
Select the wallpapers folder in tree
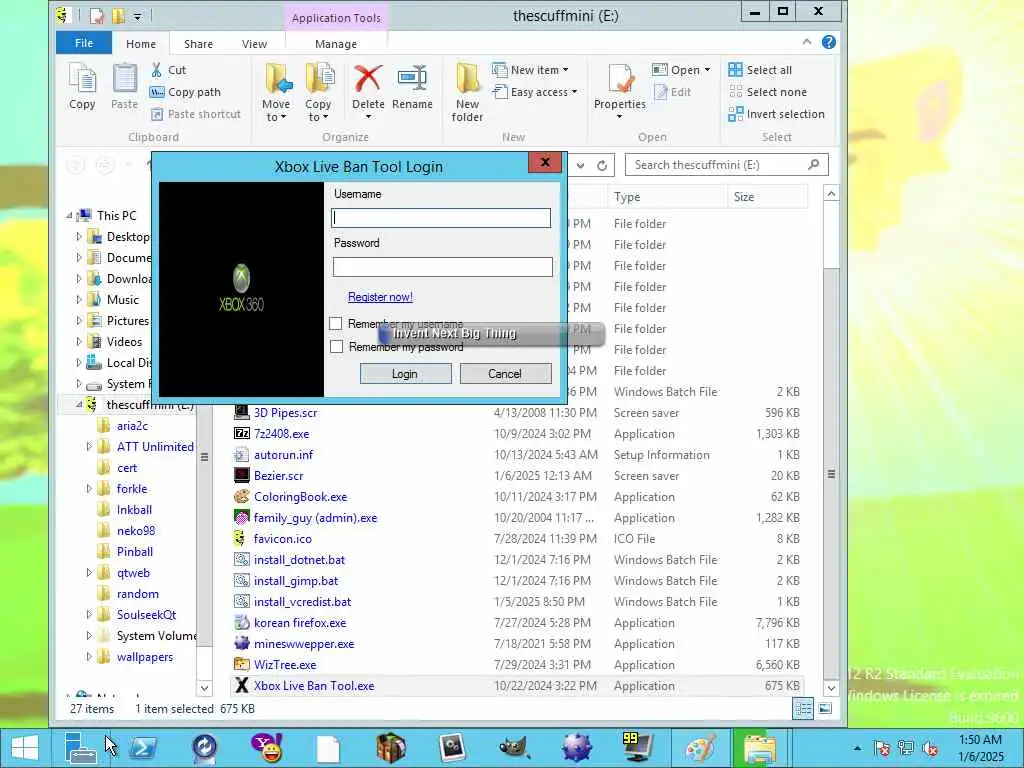click(x=144, y=657)
